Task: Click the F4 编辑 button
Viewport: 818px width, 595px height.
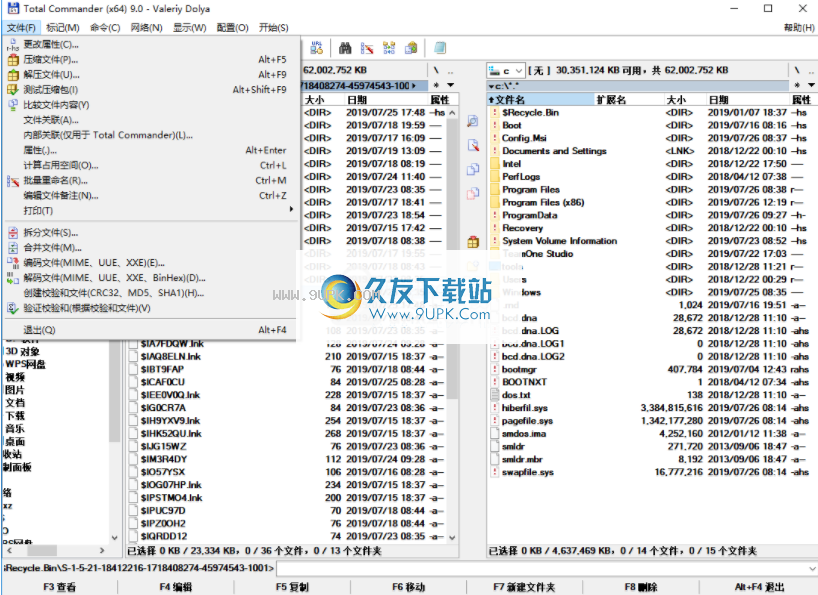Action: 176,587
